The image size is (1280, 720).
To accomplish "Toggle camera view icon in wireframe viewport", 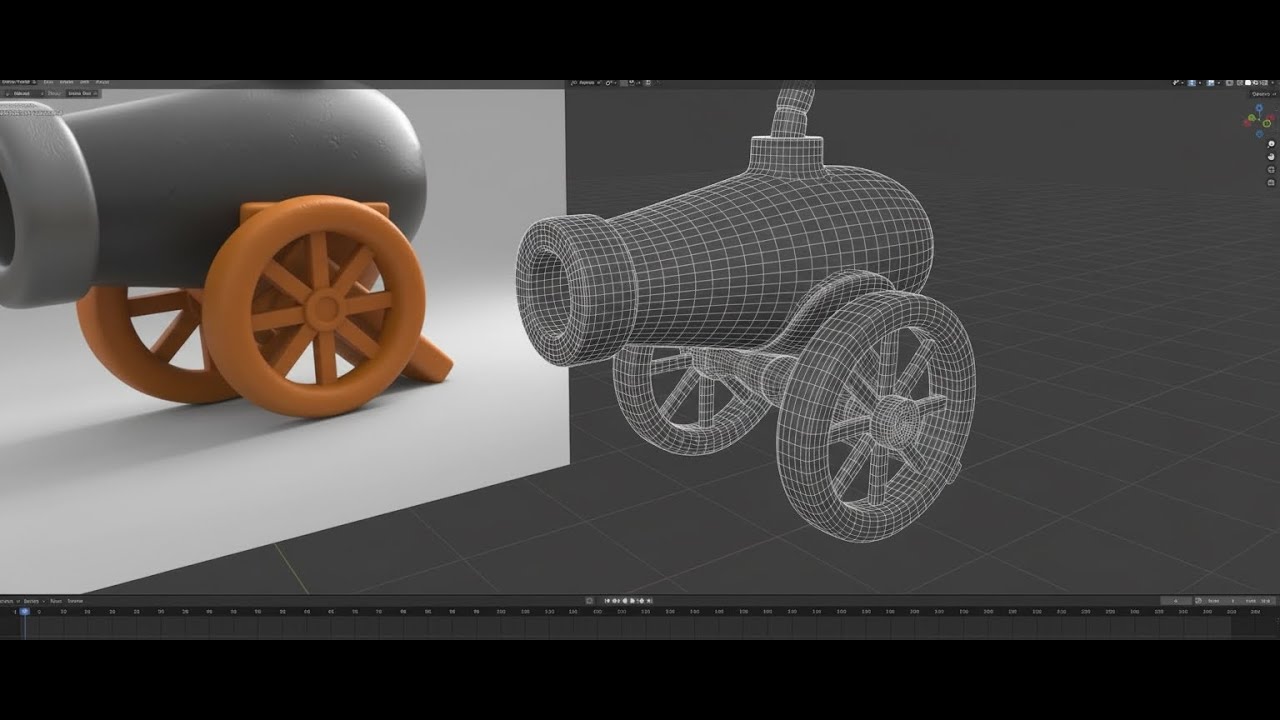I will [1271, 169].
